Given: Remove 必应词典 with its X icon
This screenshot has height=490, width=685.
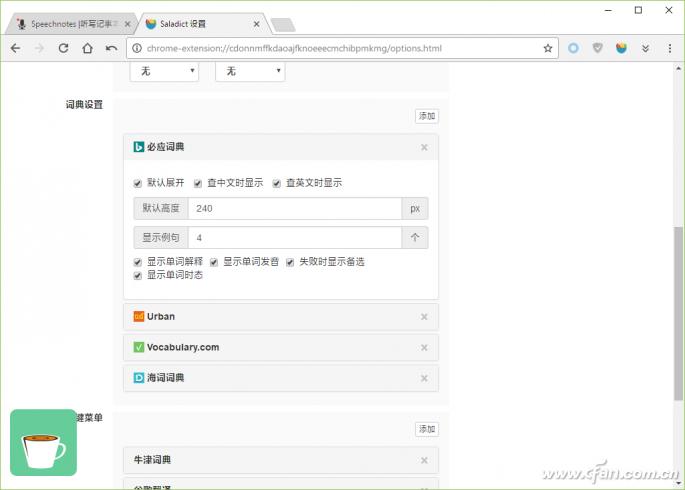Looking at the screenshot, I should pos(424,147).
